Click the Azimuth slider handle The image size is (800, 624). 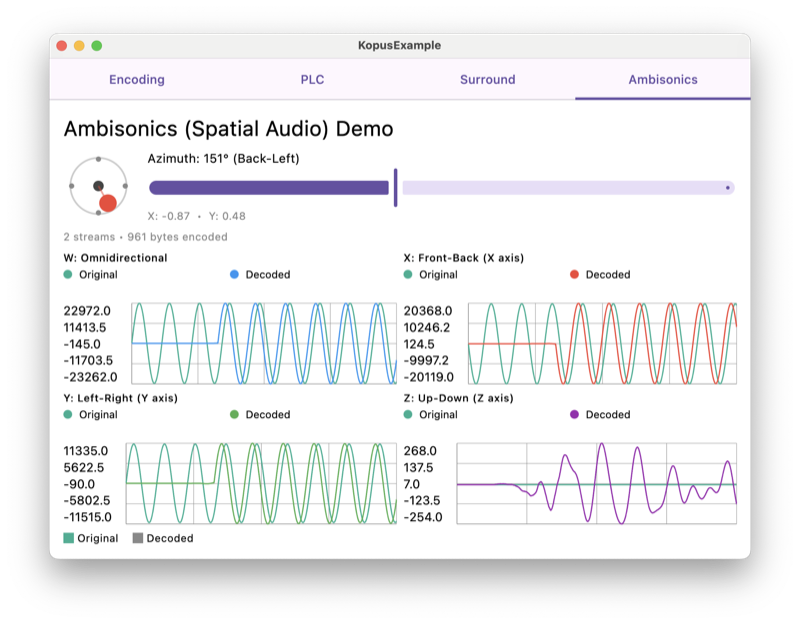pyautogui.click(x=396, y=186)
